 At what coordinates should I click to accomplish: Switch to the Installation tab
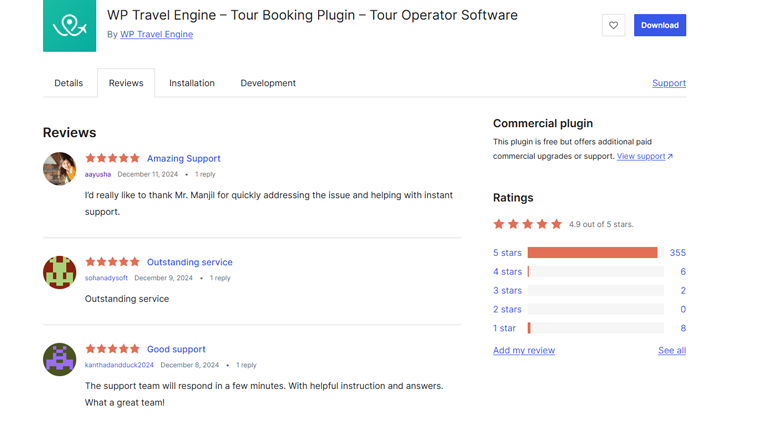click(x=192, y=83)
